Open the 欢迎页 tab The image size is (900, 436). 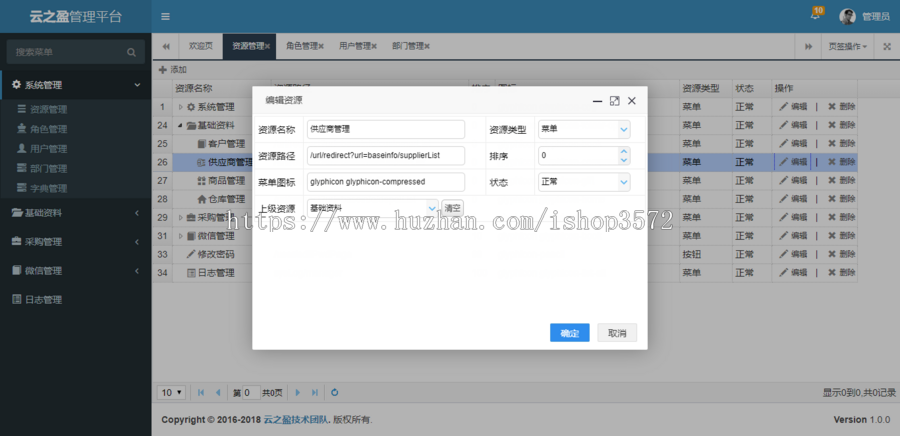coord(201,46)
